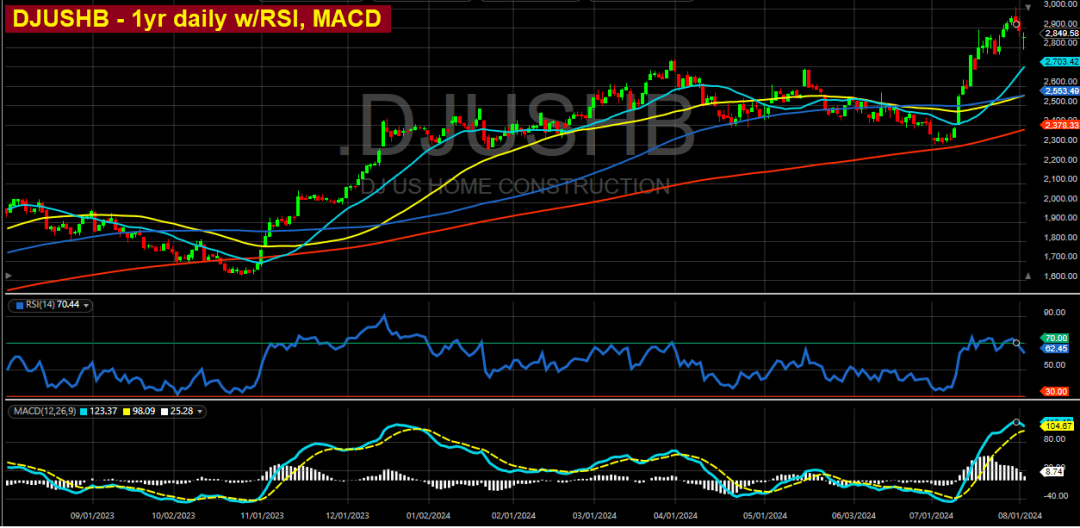The width and height of the screenshot is (1080, 528).
Task: Select the cyan moving average label 2,703.42
Action: pyautogui.click(x=1059, y=62)
